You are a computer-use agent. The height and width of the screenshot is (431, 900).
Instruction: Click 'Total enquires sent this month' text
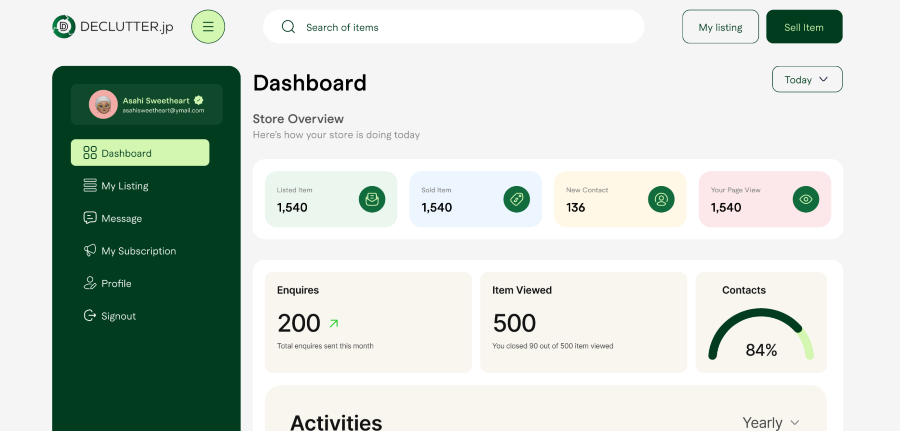click(x=325, y=346)
